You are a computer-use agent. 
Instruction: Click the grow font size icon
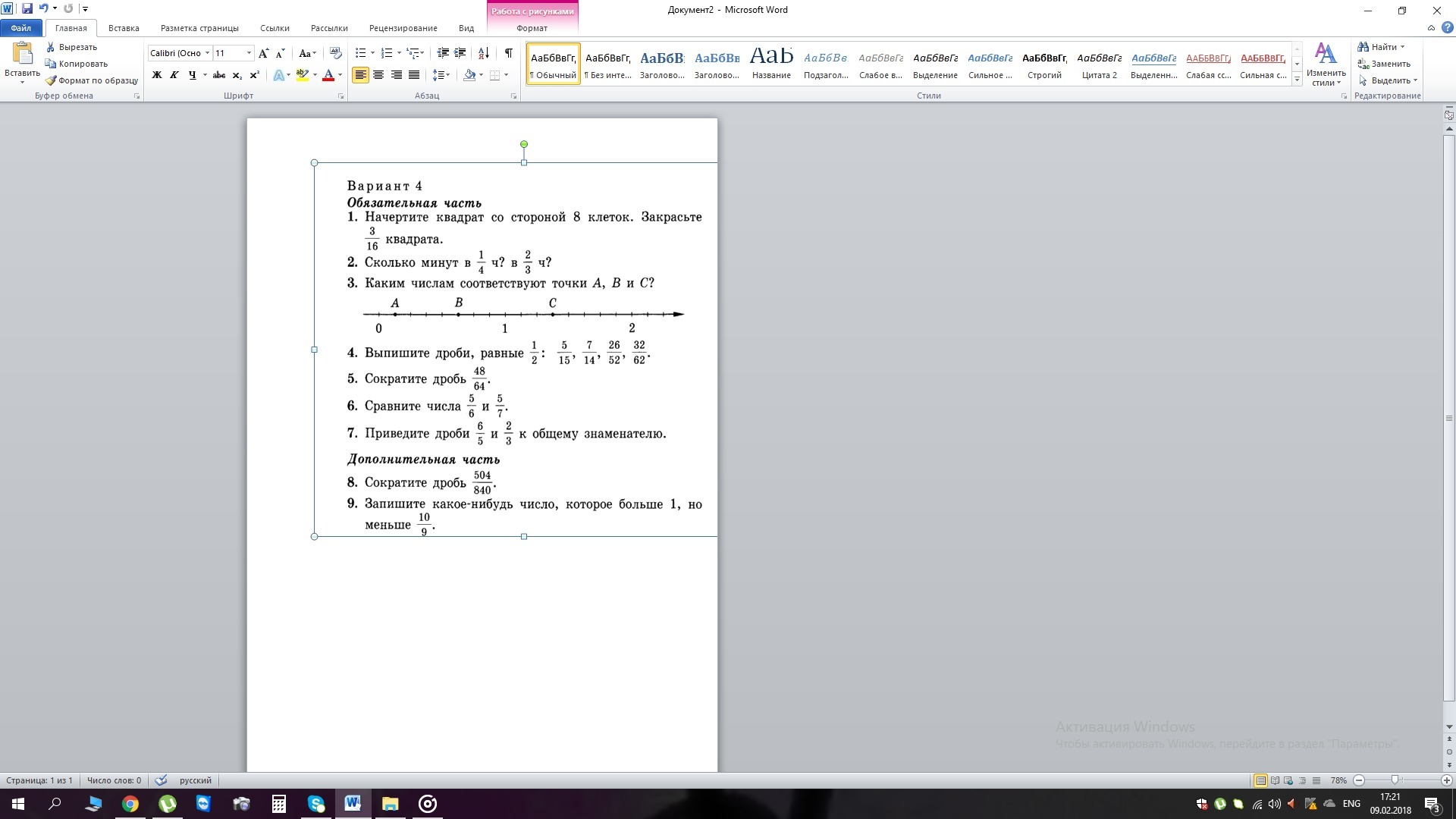click(263, 53)
